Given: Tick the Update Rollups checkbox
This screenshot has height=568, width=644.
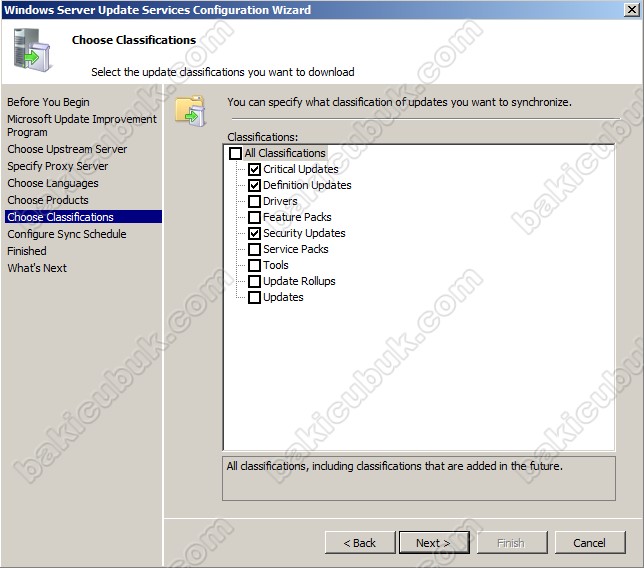Looking at the screenshot, I should coord(254,281).
